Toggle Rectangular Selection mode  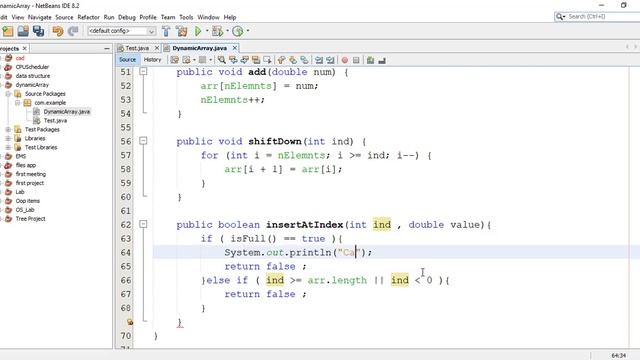pyautogui.click(x=267, y=60)
